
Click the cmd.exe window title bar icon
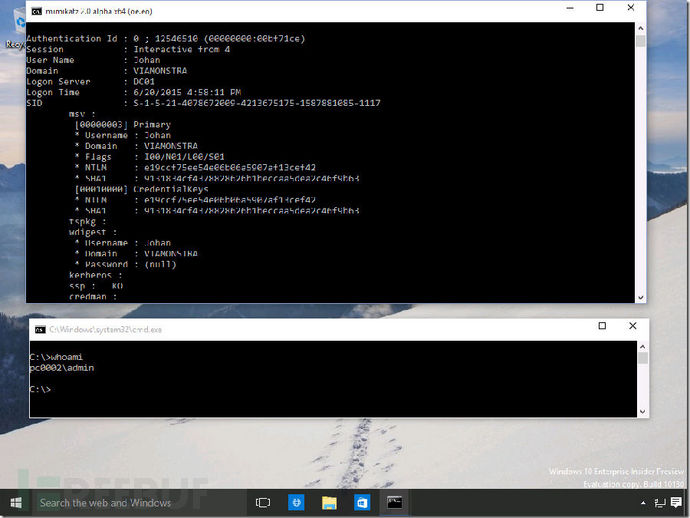(40, 330)
